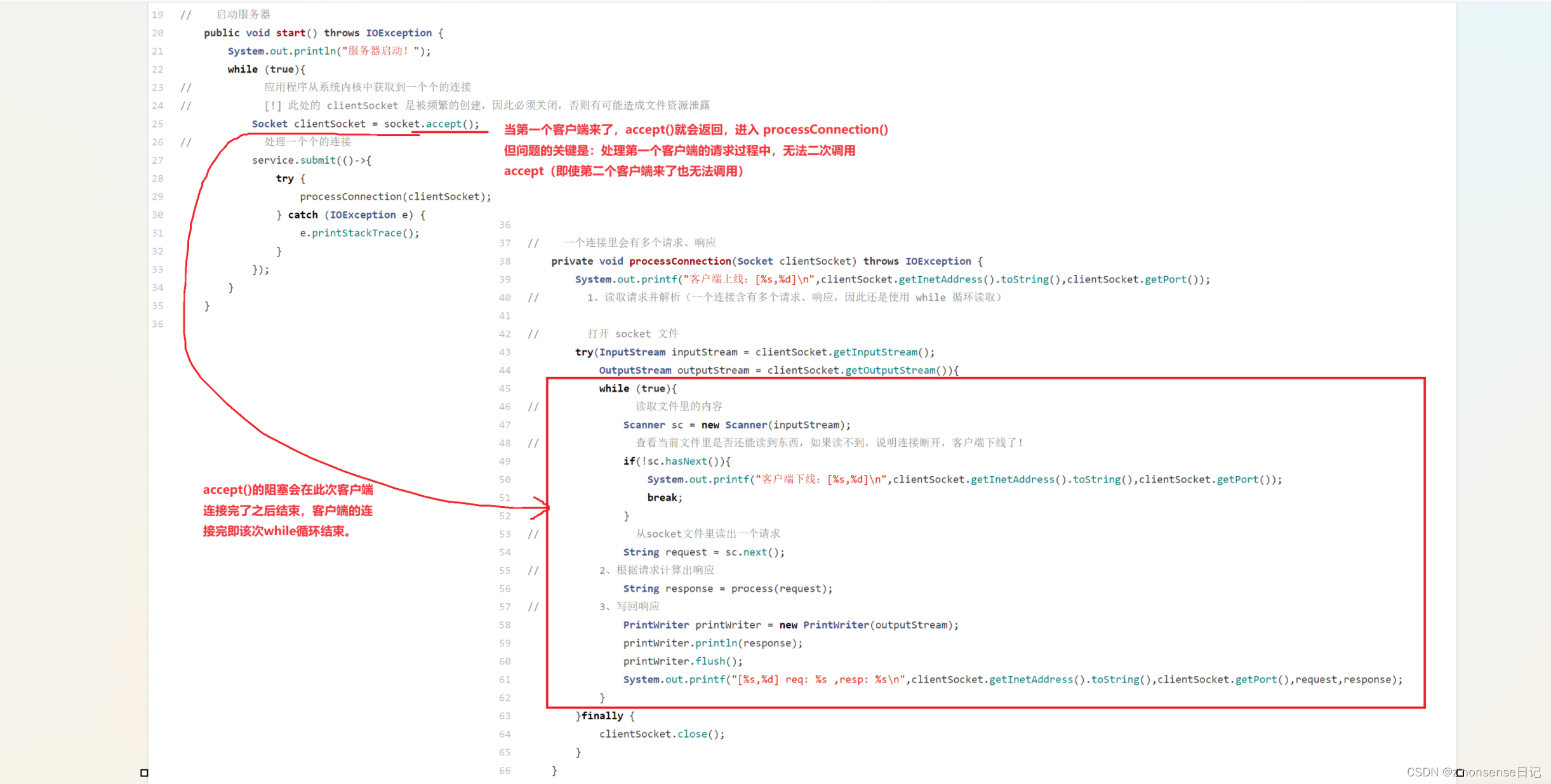Click comment '2、根据请求计算出响应'

point(657,570)
